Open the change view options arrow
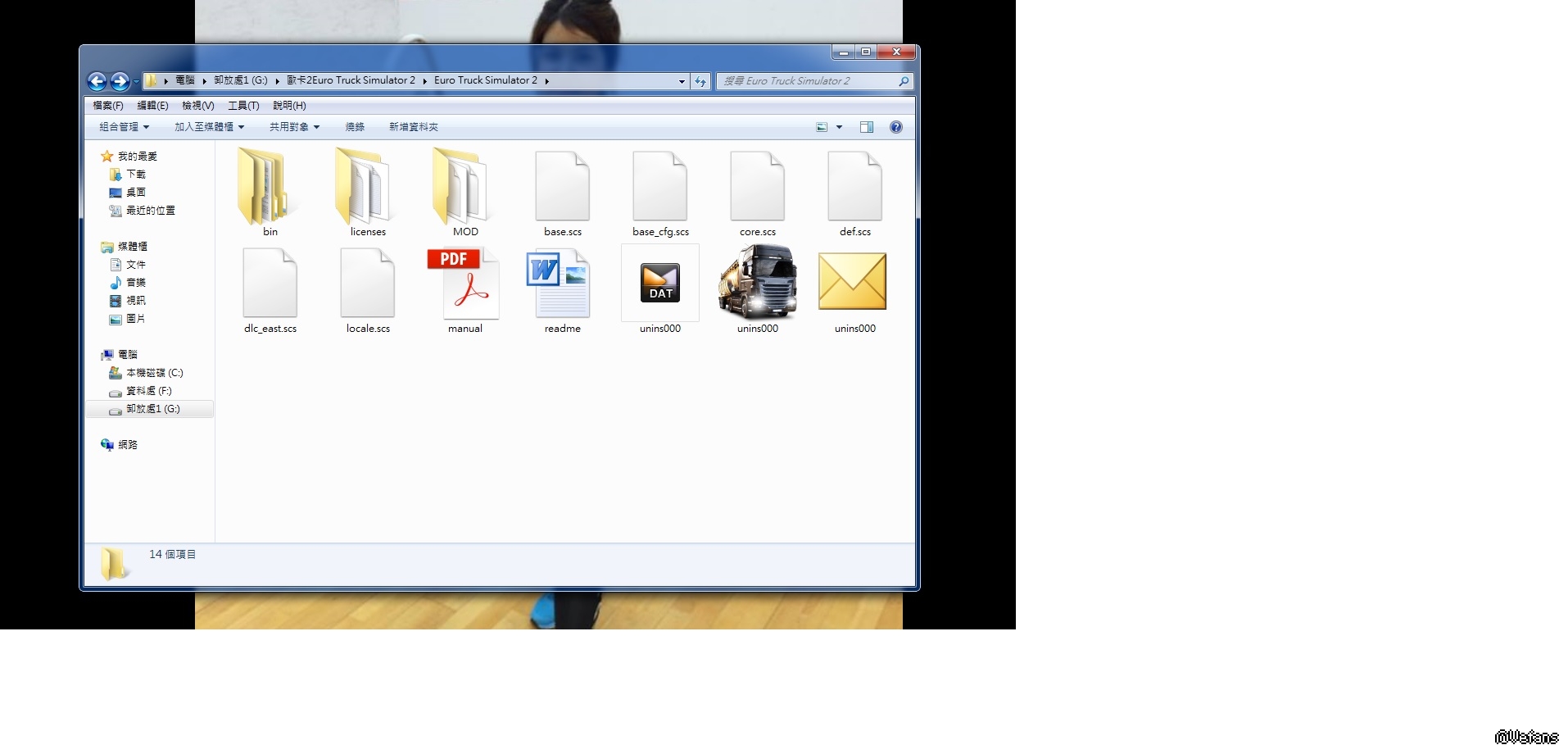The height and width of the screenshot is (754, 1568). (x=839, y=127)
